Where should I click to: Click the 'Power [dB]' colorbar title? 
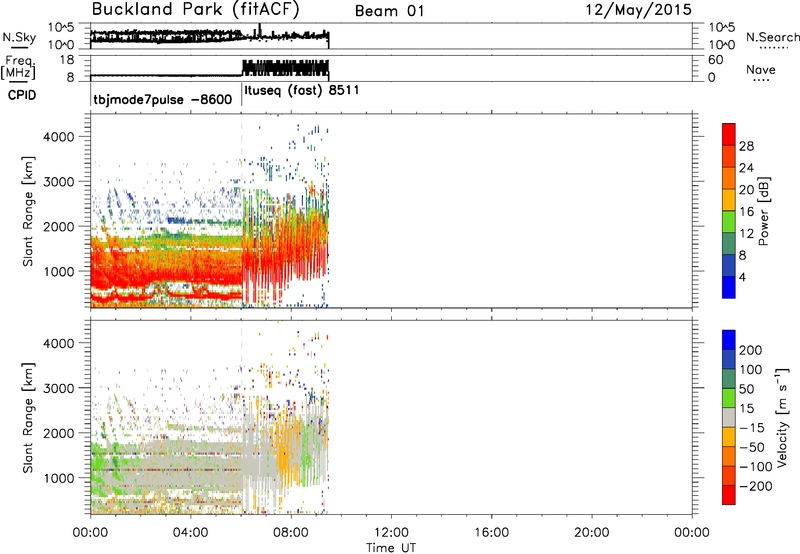(x=763, y=211)
